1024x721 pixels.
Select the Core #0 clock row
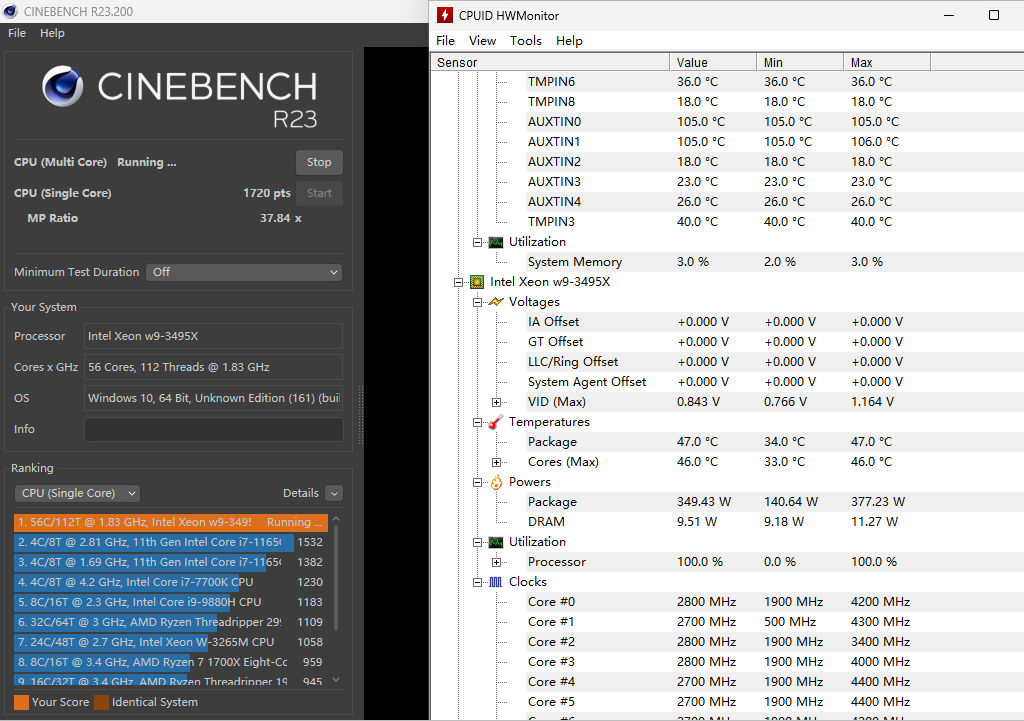coord(727,602)
